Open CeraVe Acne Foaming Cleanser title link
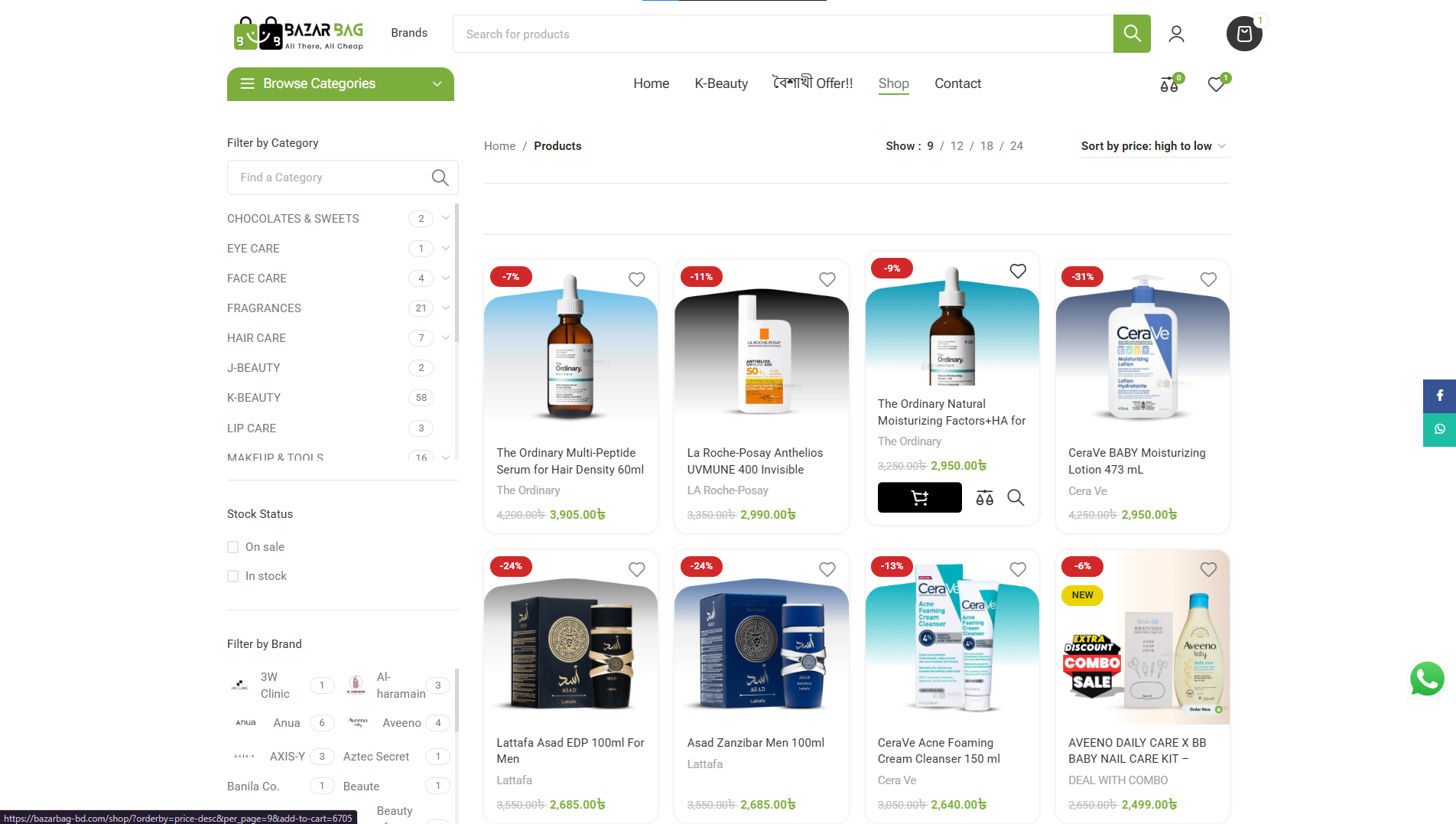The width and height of the screenshot is (1456, 824). coord(939,751)
